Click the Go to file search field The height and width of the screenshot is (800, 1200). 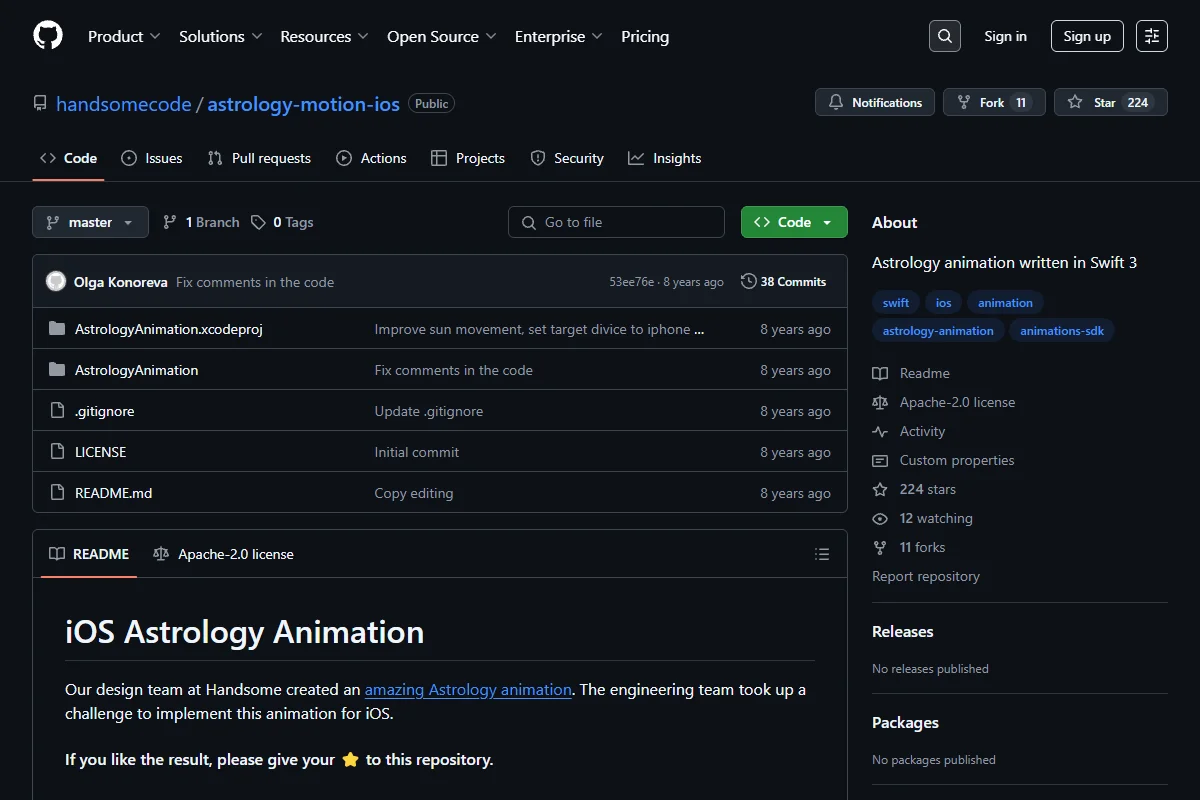616,222
